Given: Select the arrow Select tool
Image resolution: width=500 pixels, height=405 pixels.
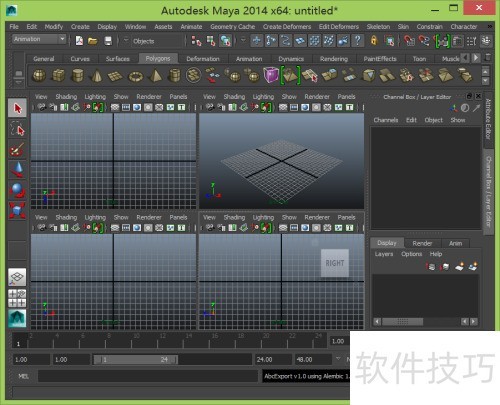Looking at the screenshot, I should click(x=17, y=108).
